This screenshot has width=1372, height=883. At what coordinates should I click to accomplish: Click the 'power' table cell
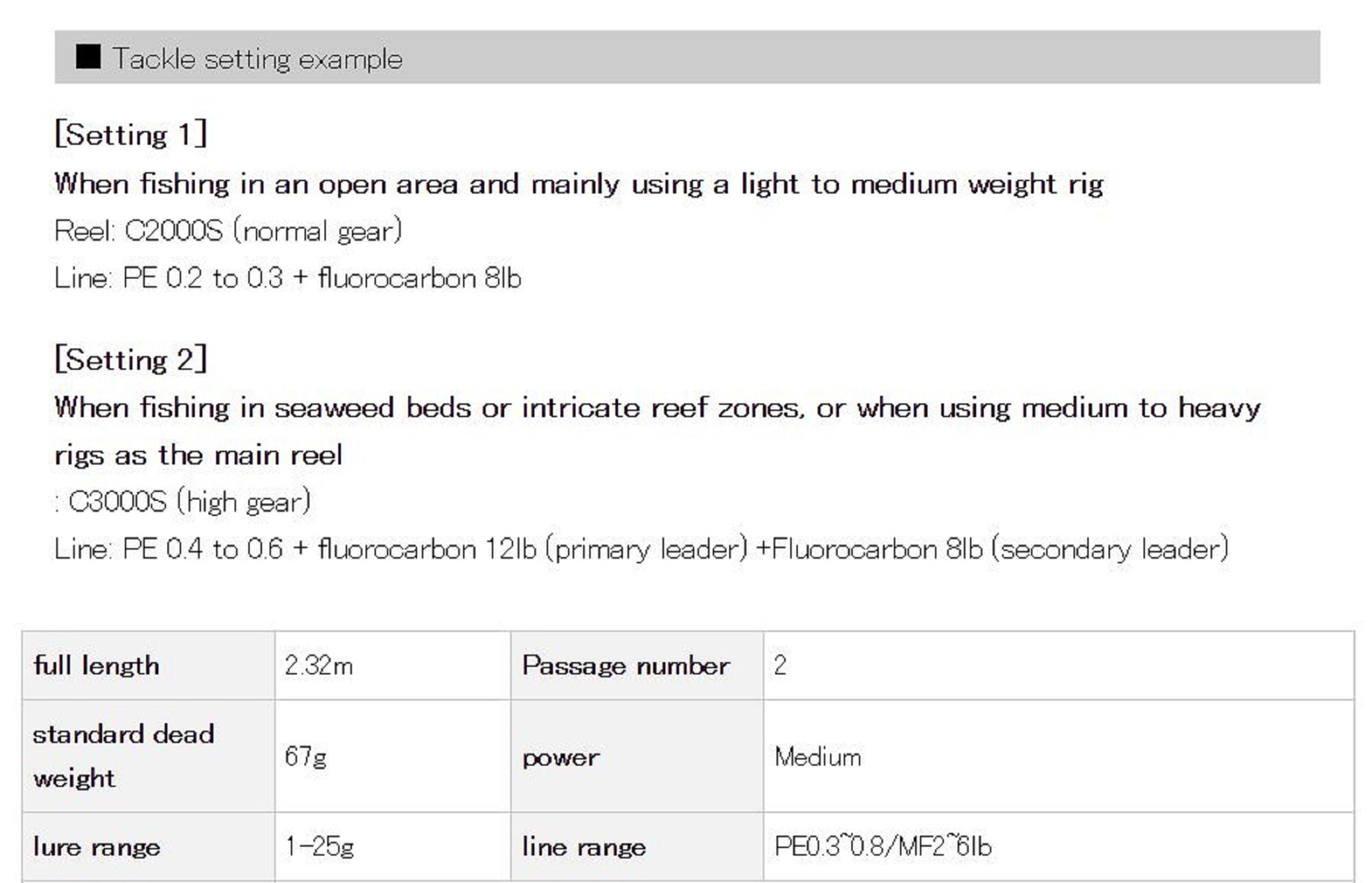tap(560, 758)
